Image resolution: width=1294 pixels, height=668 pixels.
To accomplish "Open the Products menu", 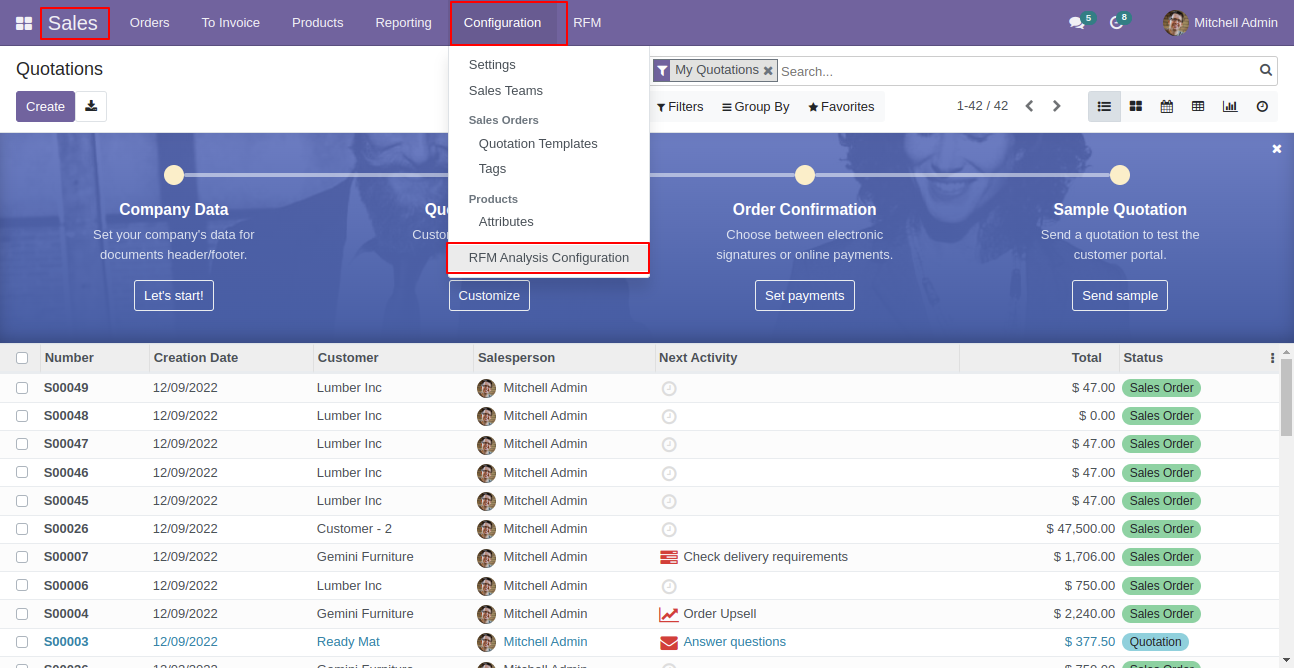I will pyautogui.click(x=318, y=23).
